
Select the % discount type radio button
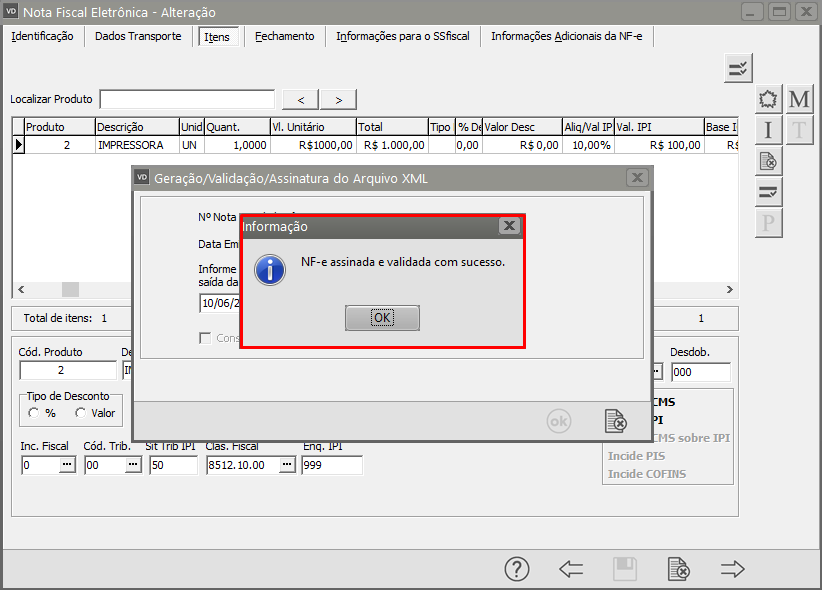[x=34, y=413]
